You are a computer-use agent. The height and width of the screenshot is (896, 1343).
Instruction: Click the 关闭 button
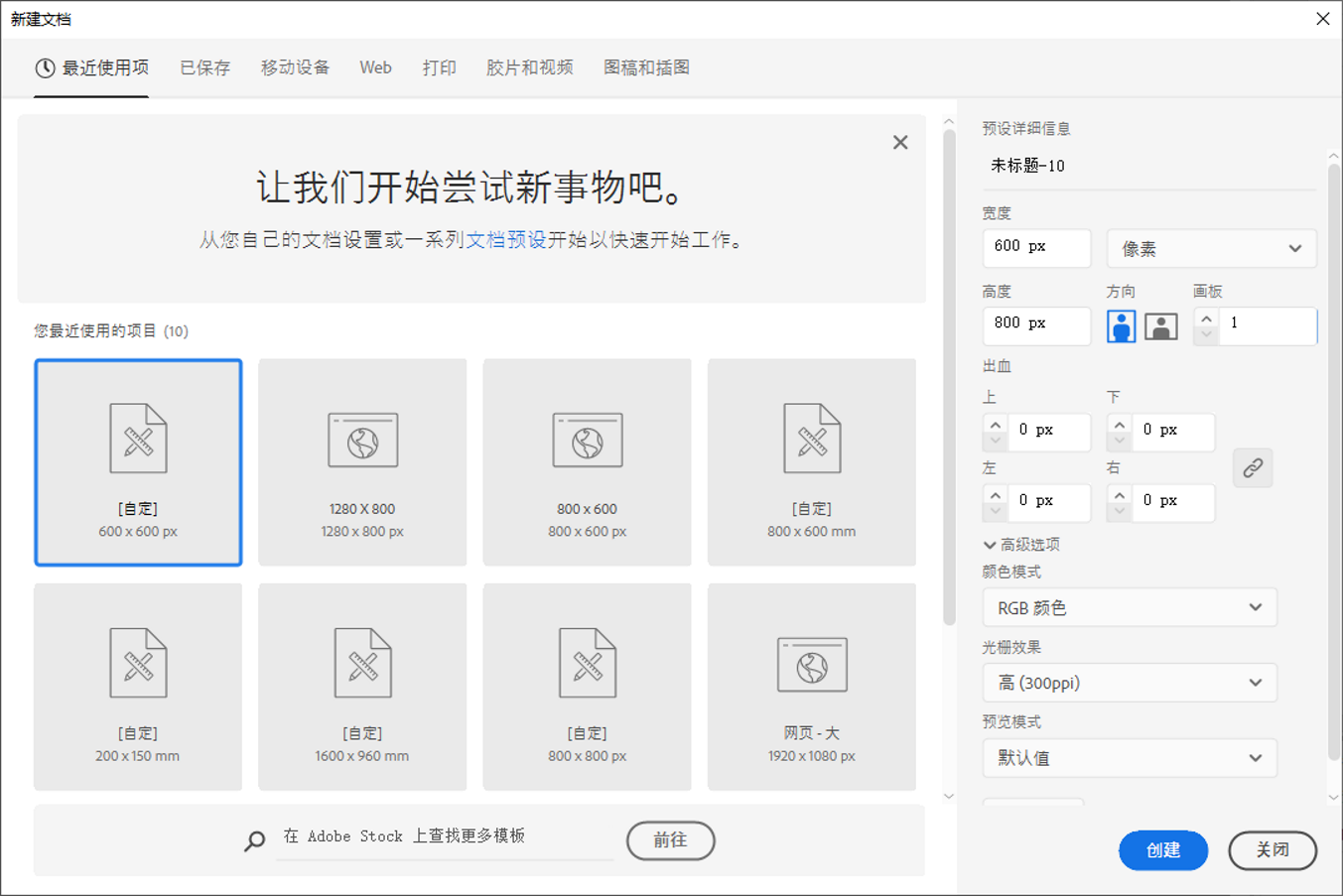pos(1273,850)
